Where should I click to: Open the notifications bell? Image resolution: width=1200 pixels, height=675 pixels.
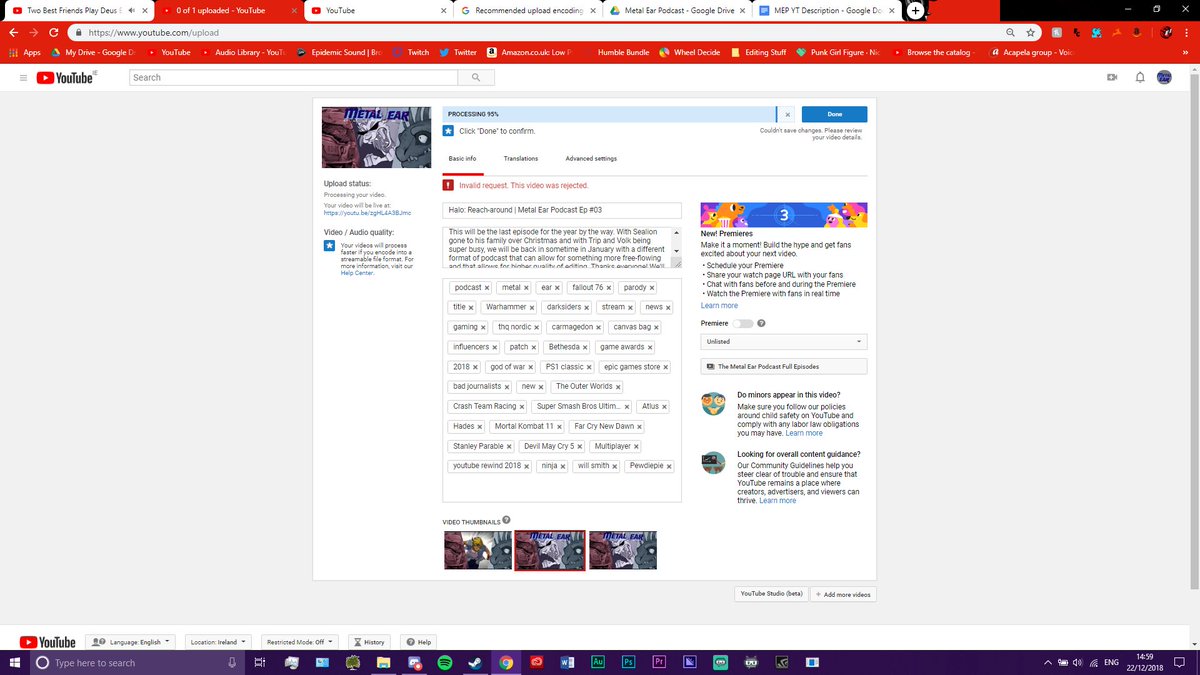tap(1138, 77)
